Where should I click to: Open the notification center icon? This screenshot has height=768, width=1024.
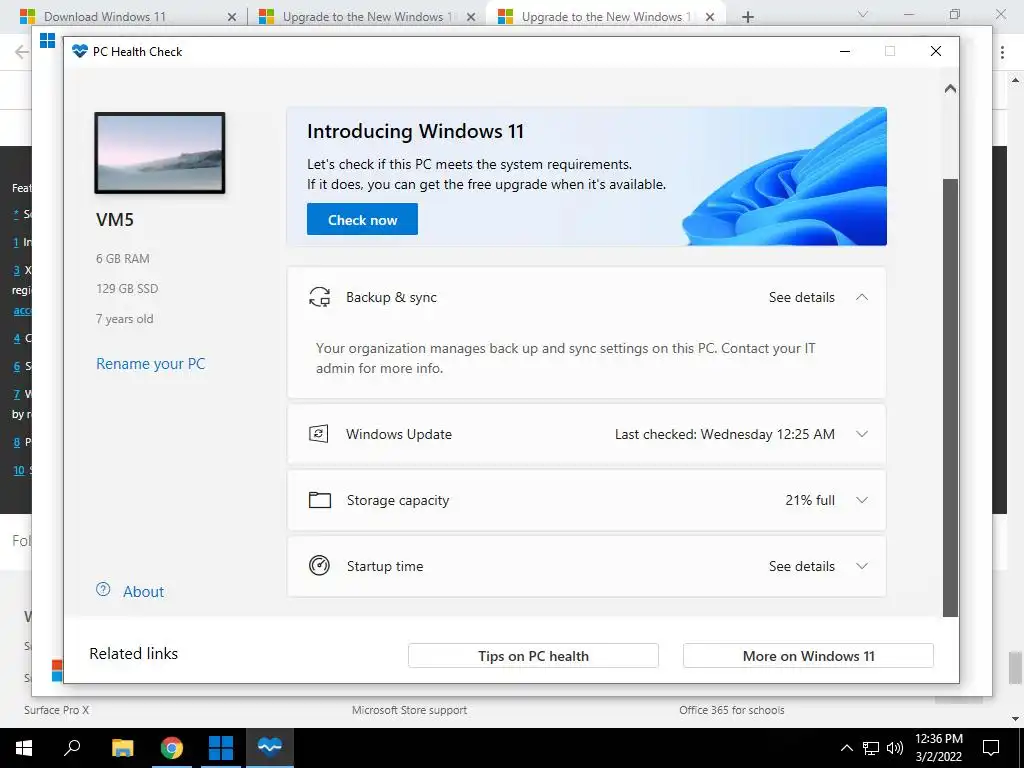pos(991,748)
